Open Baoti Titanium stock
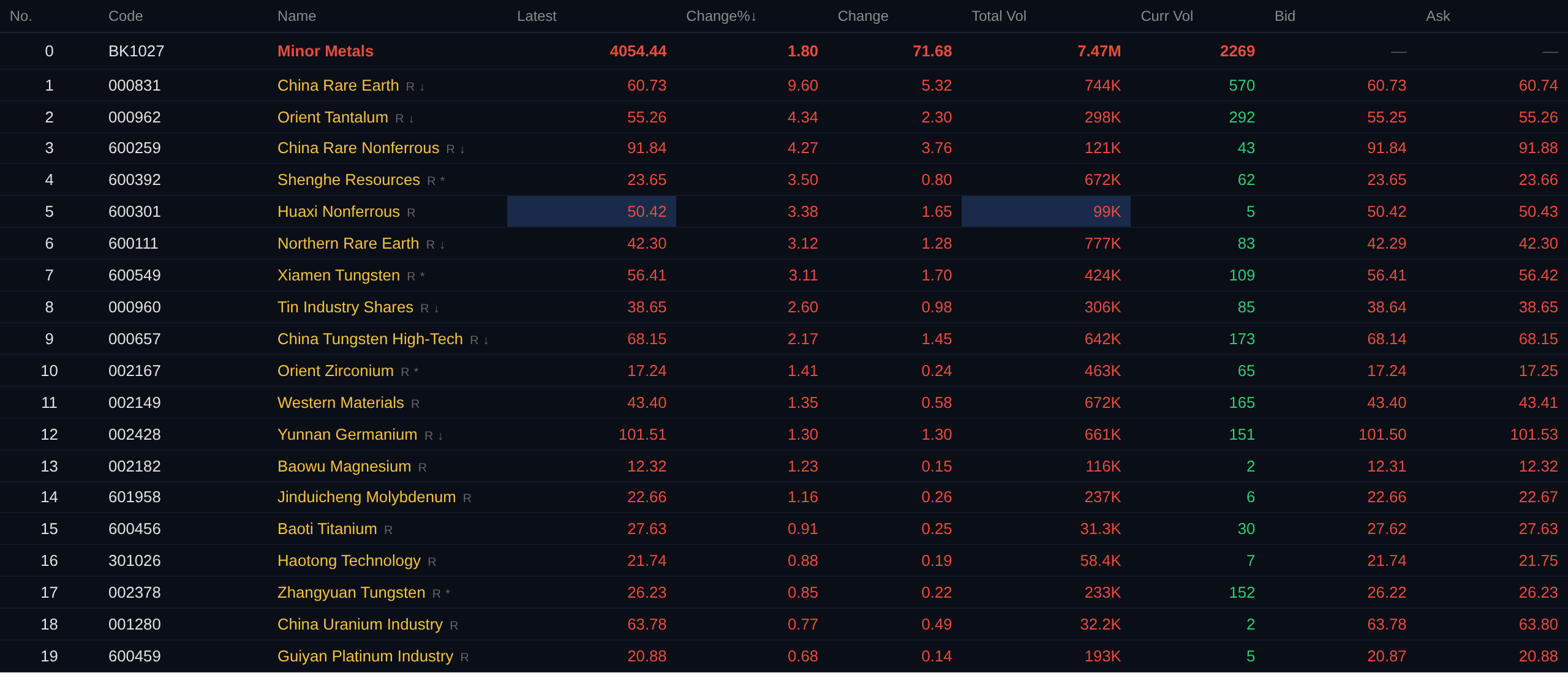Image resolution: width=1568 pixels, height=681 pixels. tap(327, 529)
